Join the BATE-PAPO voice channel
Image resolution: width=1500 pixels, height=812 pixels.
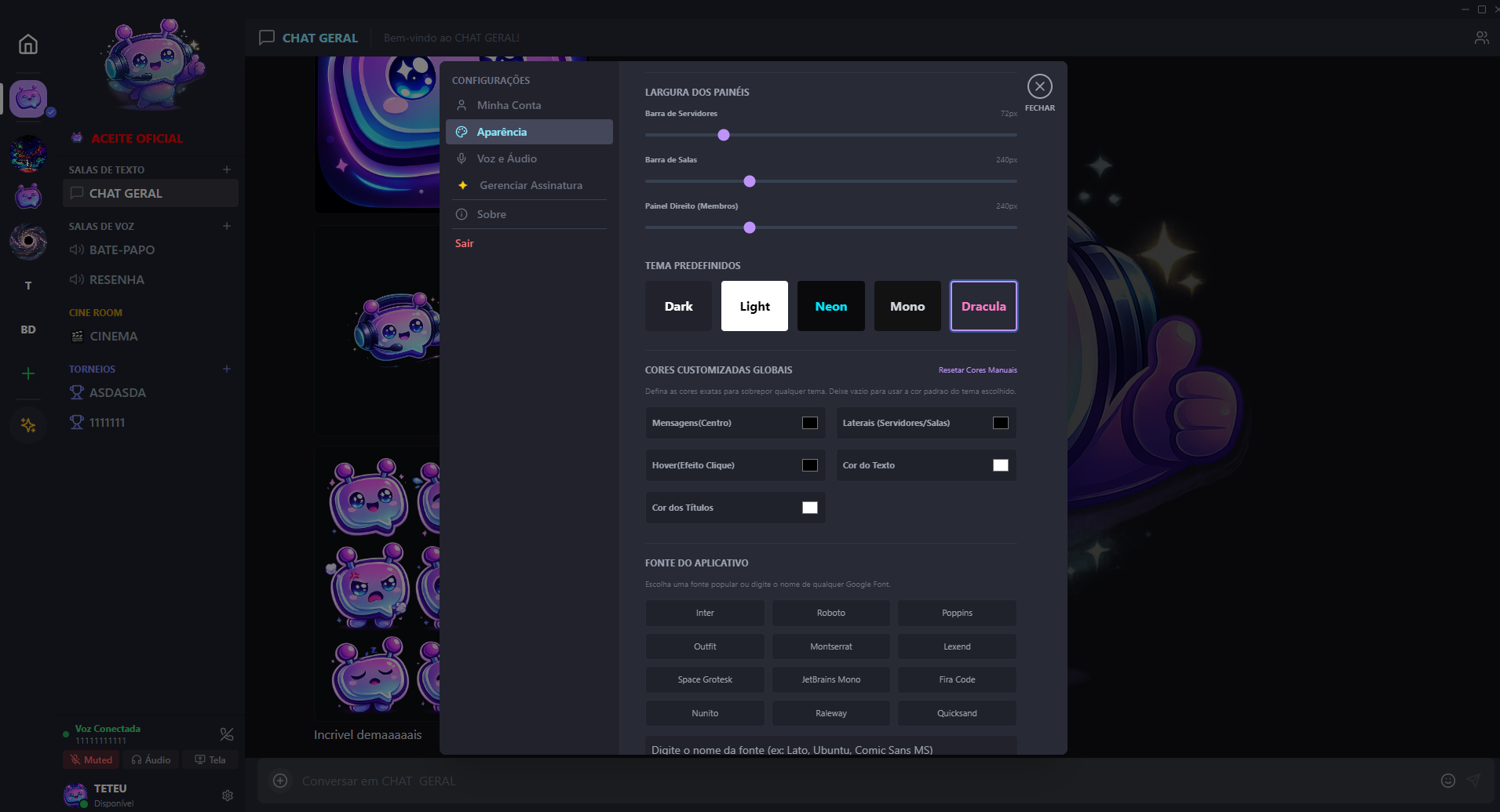149,249
